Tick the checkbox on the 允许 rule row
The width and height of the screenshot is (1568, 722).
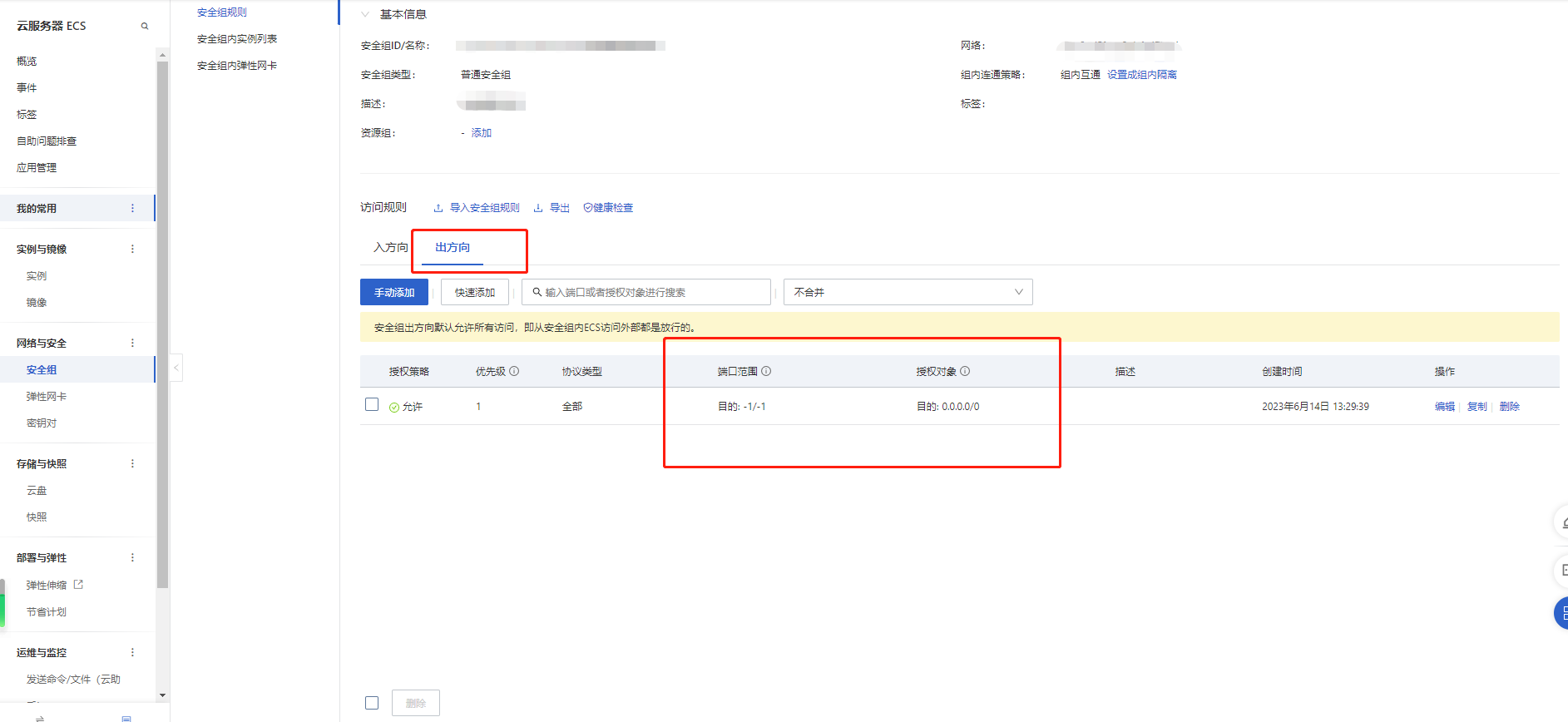pos(372,405)
